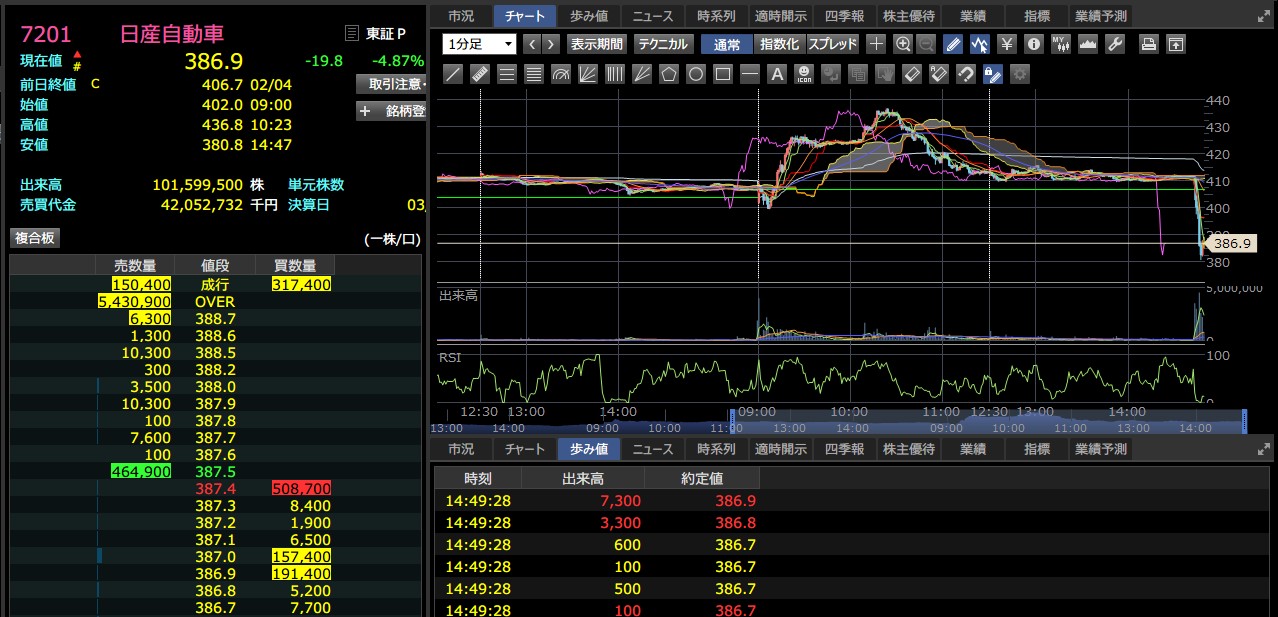Select the Gann fan drawing tool
This screenshot has height=617, width=1278.
pyautogui.click(x=588, y=74)
